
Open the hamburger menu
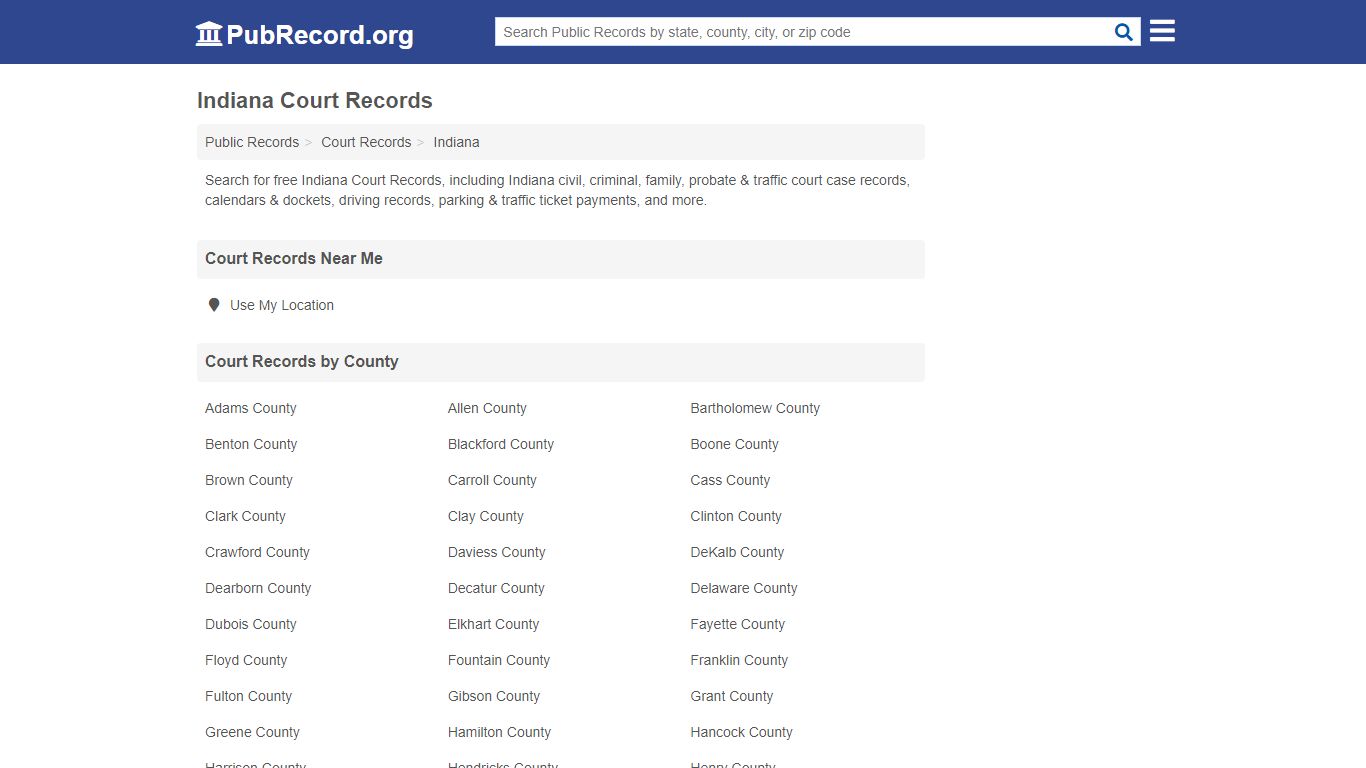(1162, 31)
